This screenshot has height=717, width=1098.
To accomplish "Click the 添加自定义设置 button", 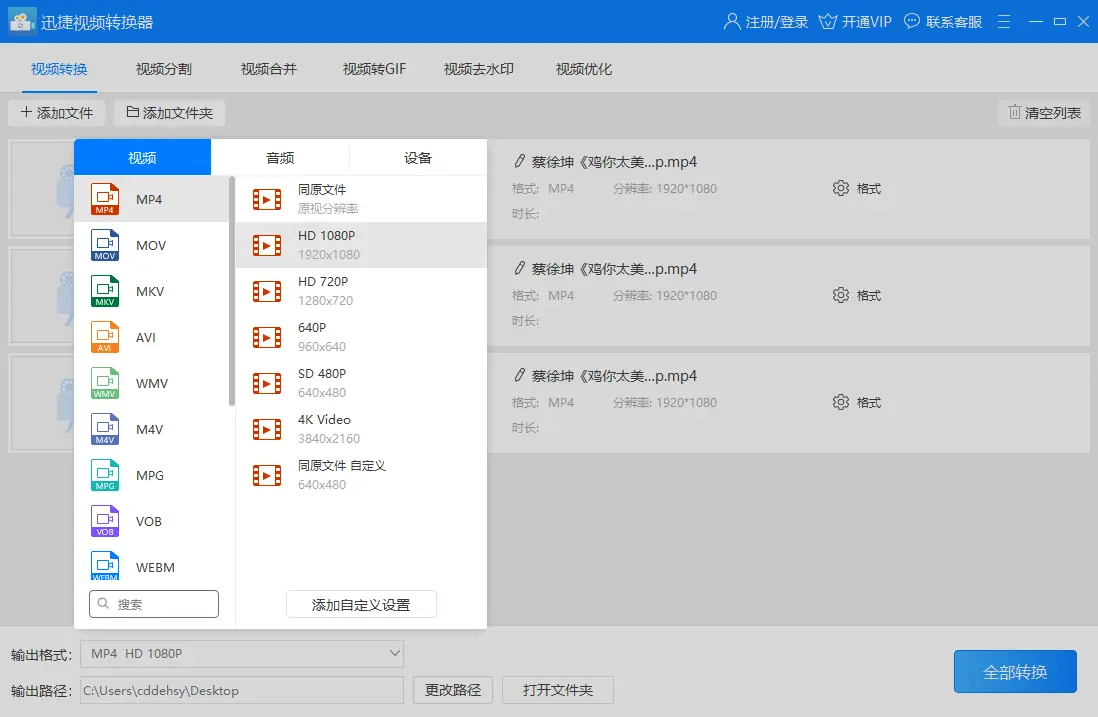I will coord(361,605).
